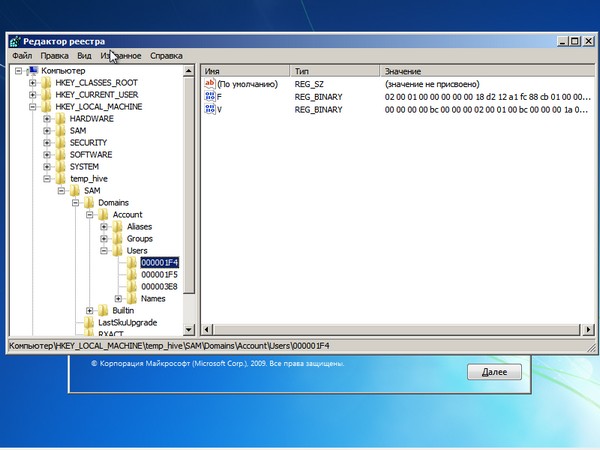This screenshot has width=600, height=450.
Task: Select the binary value V icon
Action: [x=210, y=109]
